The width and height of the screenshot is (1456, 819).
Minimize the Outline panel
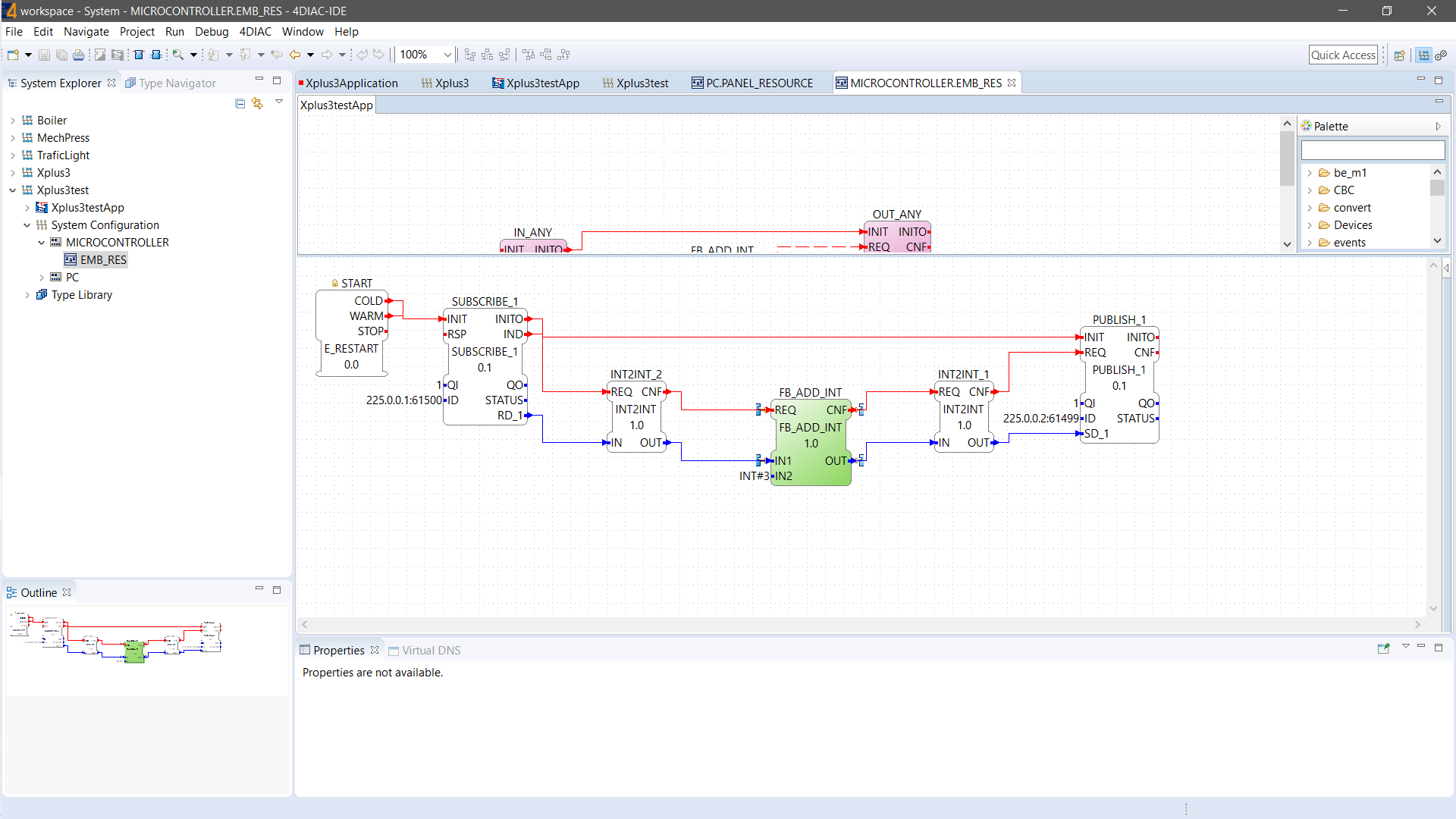point(259,589)
